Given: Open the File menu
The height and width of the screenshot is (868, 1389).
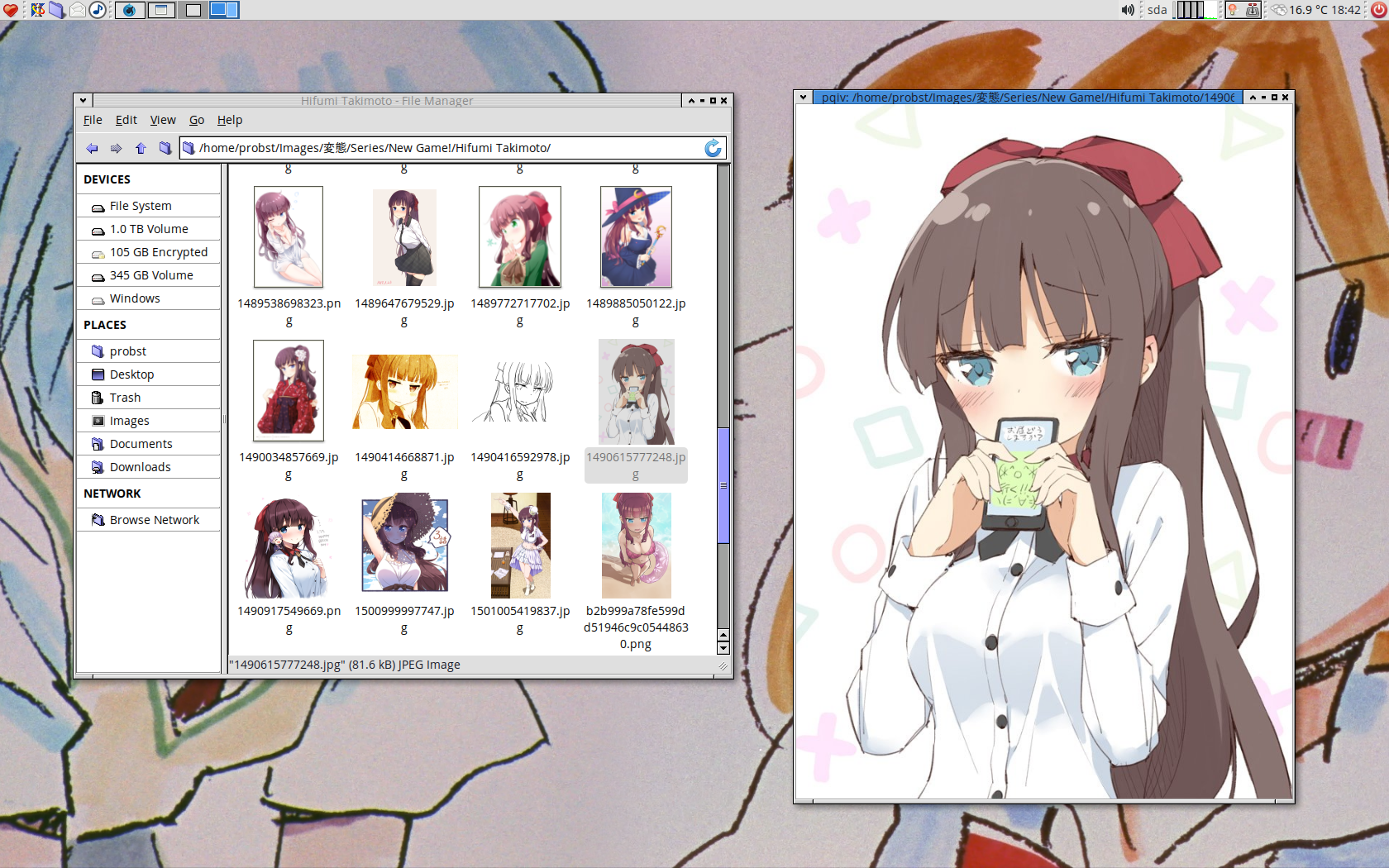Looking at the screenshot, I should point(93,120).
